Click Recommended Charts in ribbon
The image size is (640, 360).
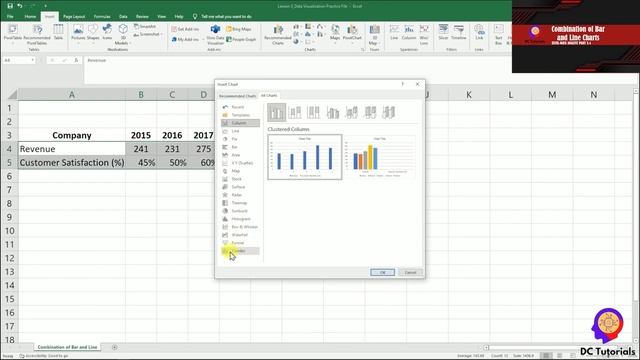click(x=278, y=34)
